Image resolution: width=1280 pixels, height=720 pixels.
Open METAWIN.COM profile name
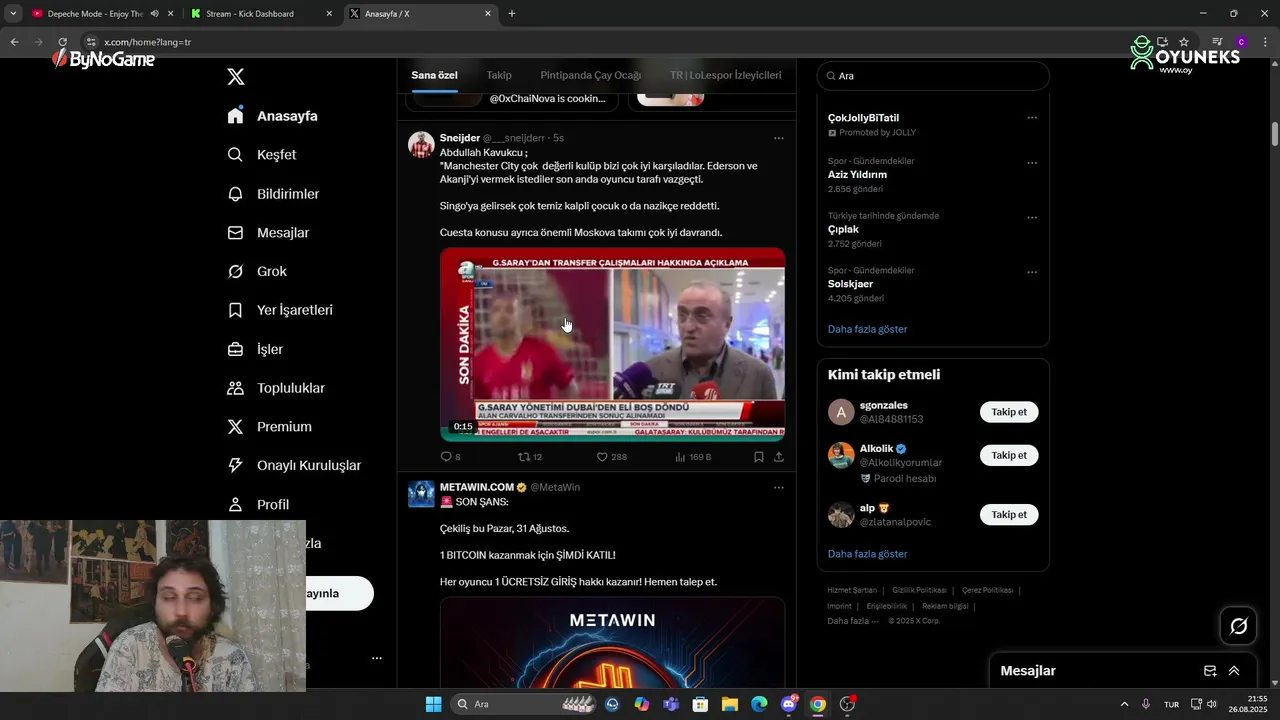pyautogui.click(x=477, y=487)
